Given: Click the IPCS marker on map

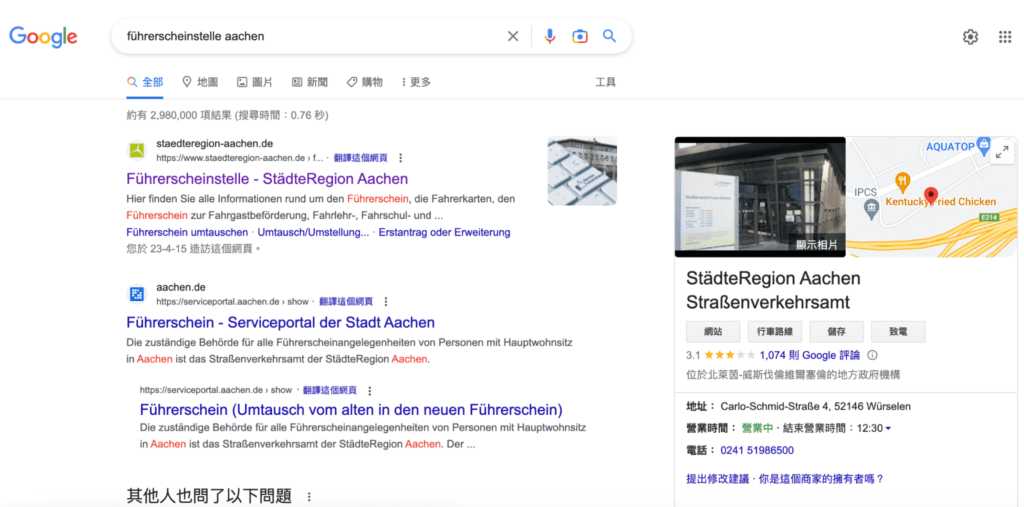Looking at the screenshot, I should 871,209.
